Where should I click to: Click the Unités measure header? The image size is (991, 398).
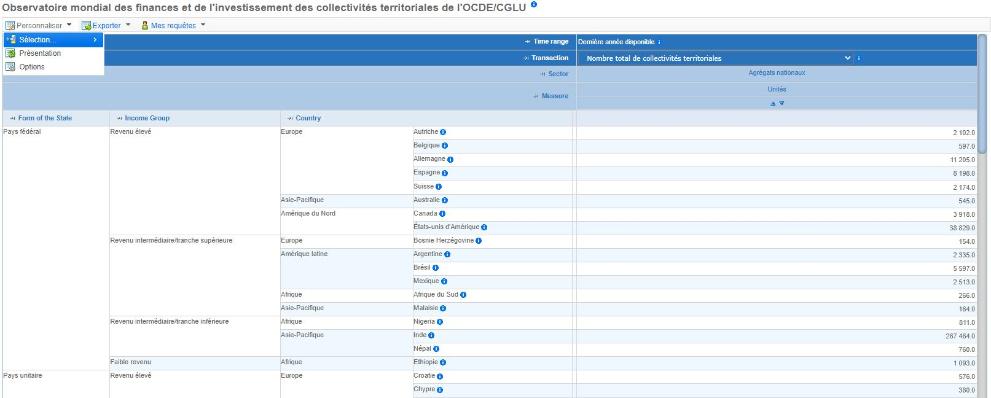(777, 90)
